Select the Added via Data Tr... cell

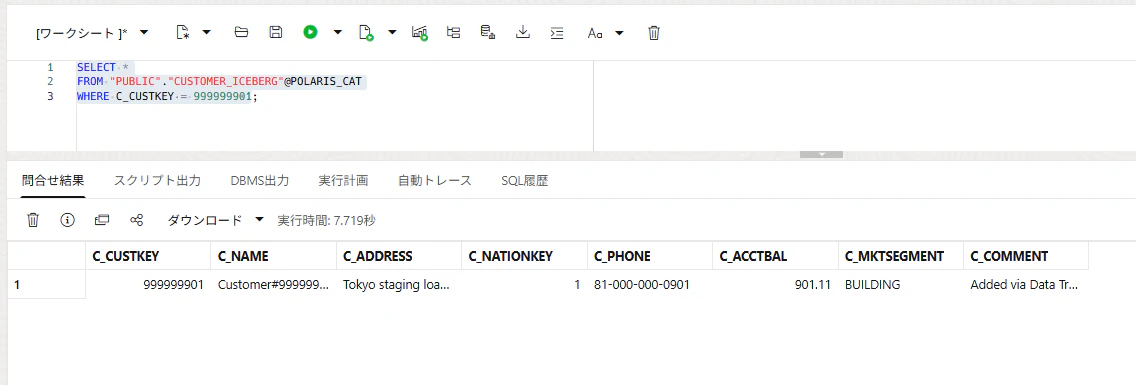pyautogui.click(x=1026, y=285)
